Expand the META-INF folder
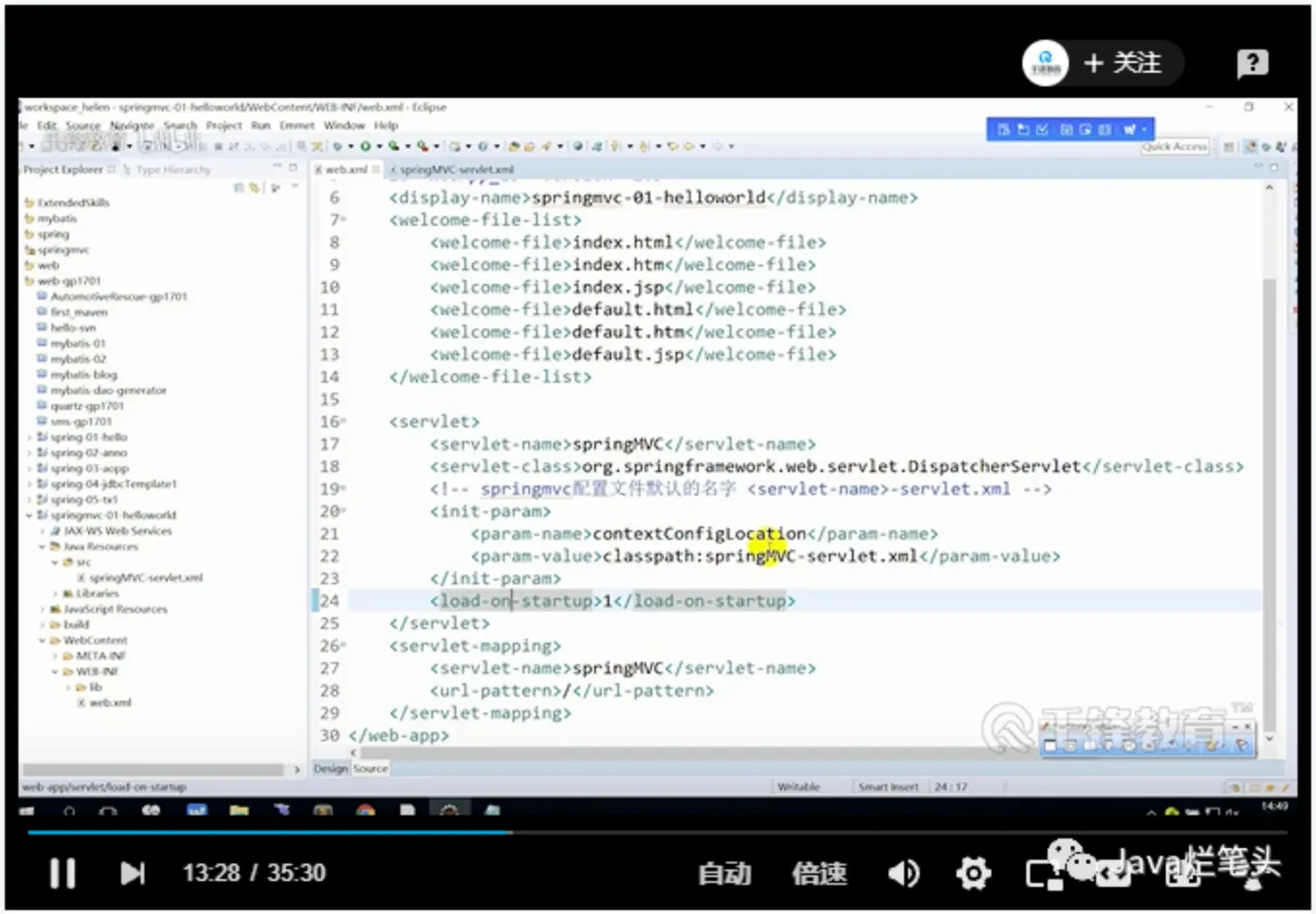The height and width of the screenshot is (914, 1316). [55, 655]
